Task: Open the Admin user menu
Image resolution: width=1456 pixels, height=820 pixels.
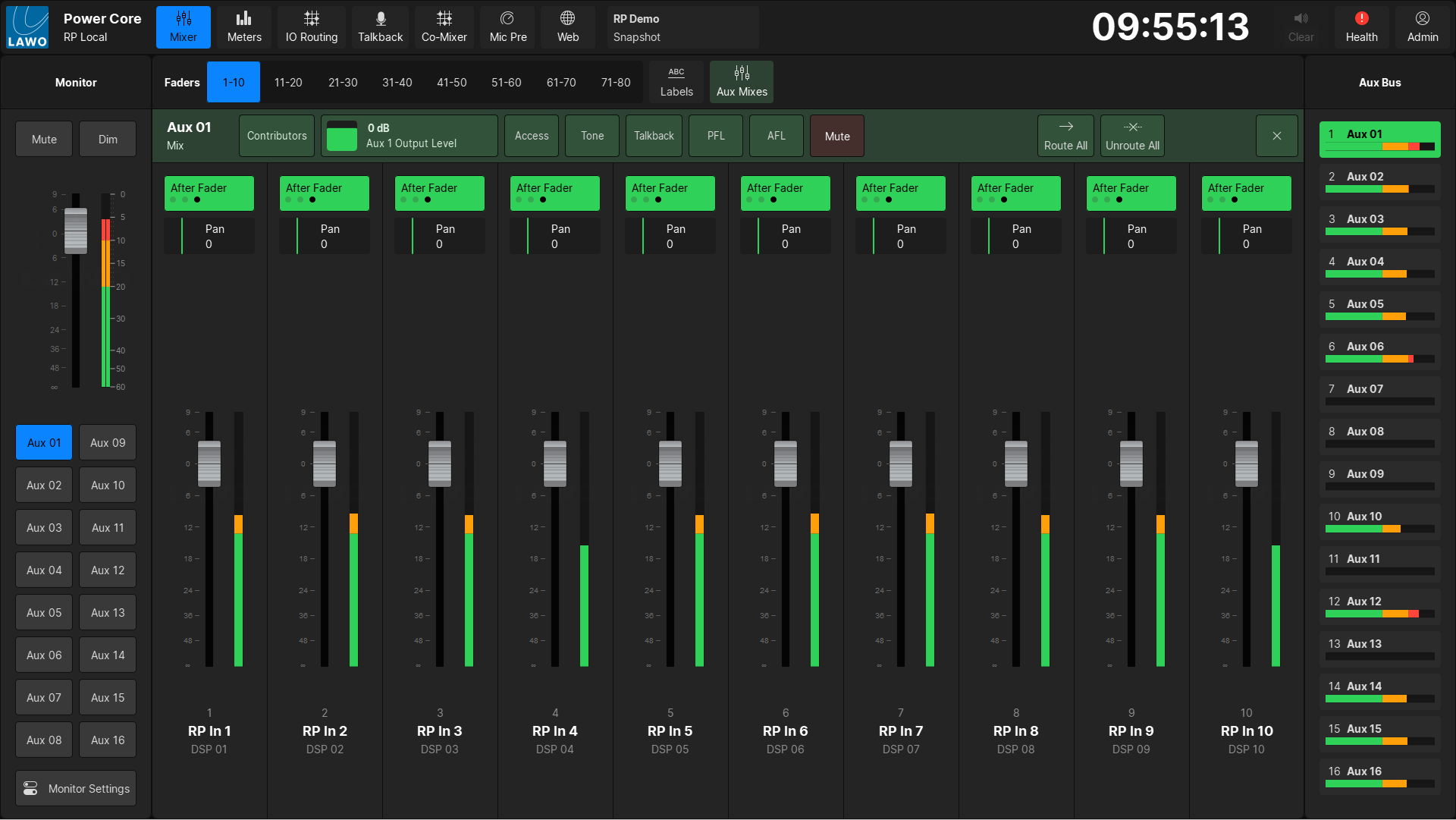Action: pyautogui.click(x=1422, y=27)
